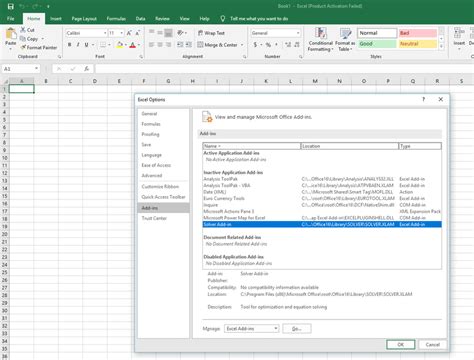The height and width of the screenshot is (360, 474).
Task: Click the Cut scissors icon
Action: (23, 30)
